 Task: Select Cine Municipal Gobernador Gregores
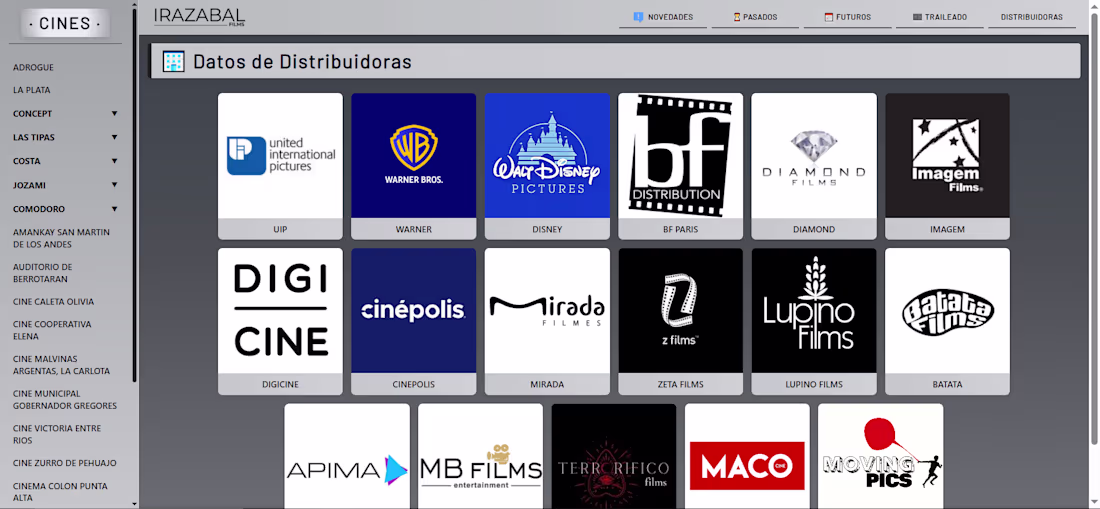click(x=65, y=400)
